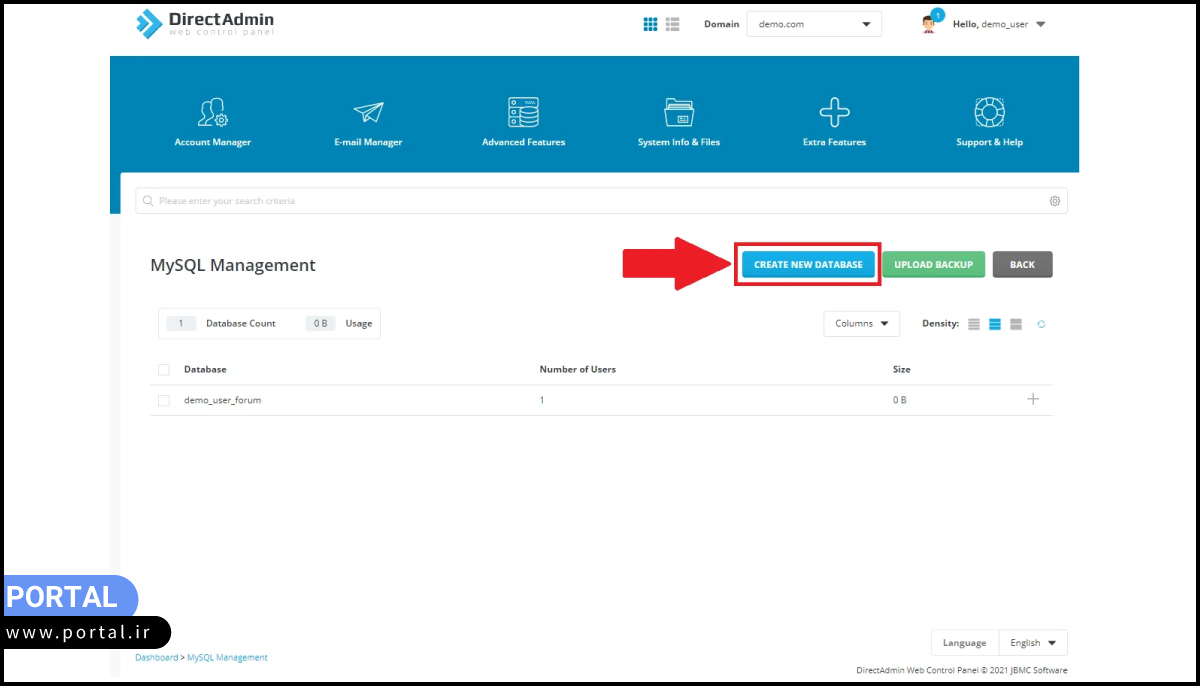This screenshot has width=1200, height=686.
Task: Open search settings with the gear icon
Action: click(1054, 200)
